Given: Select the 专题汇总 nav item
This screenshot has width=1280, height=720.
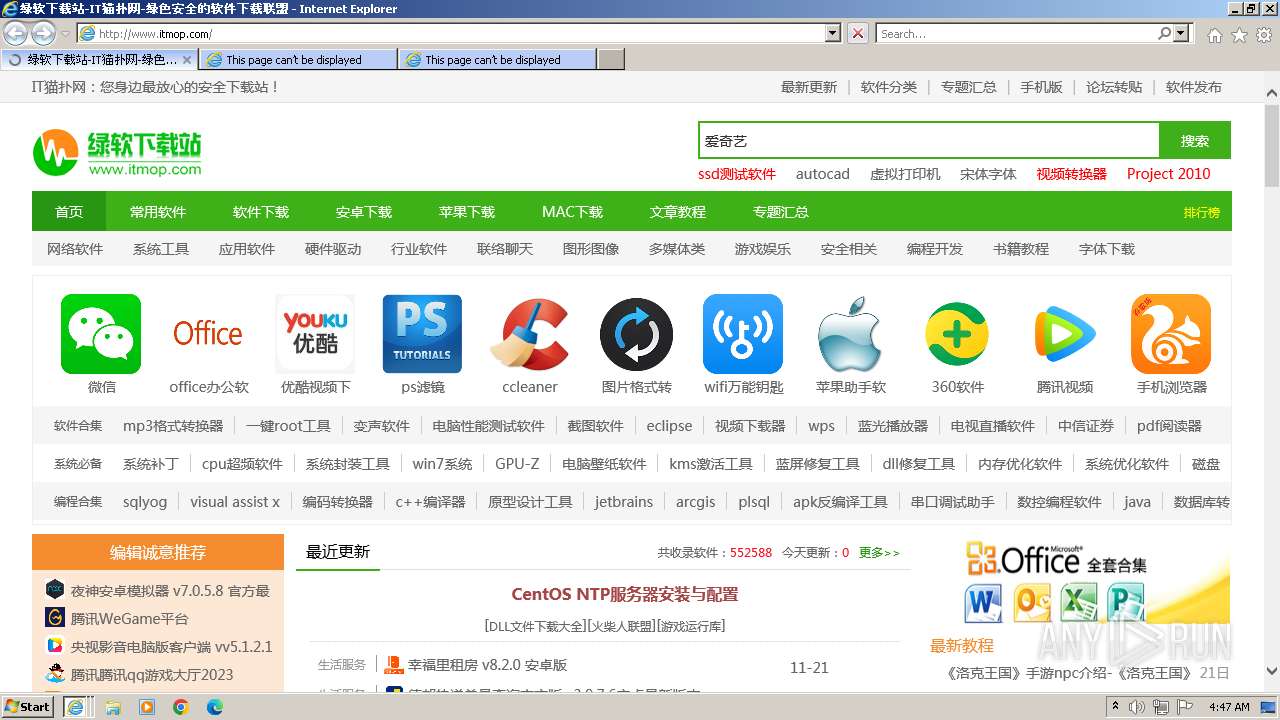Looking at the screenshot, I should tap(781, 212).
